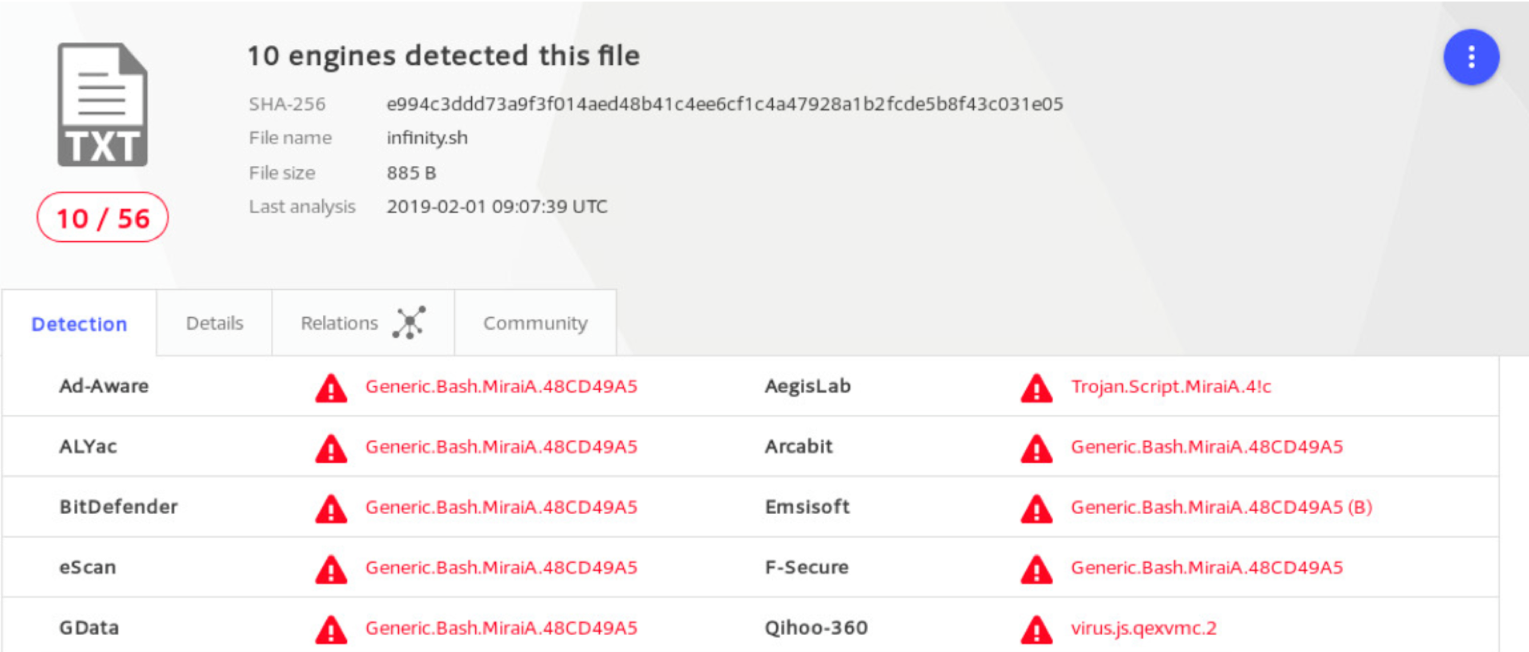Click the alert icon next to Qihoo-360
This screenshot has width=1529, height=652.
[1038, 628]
